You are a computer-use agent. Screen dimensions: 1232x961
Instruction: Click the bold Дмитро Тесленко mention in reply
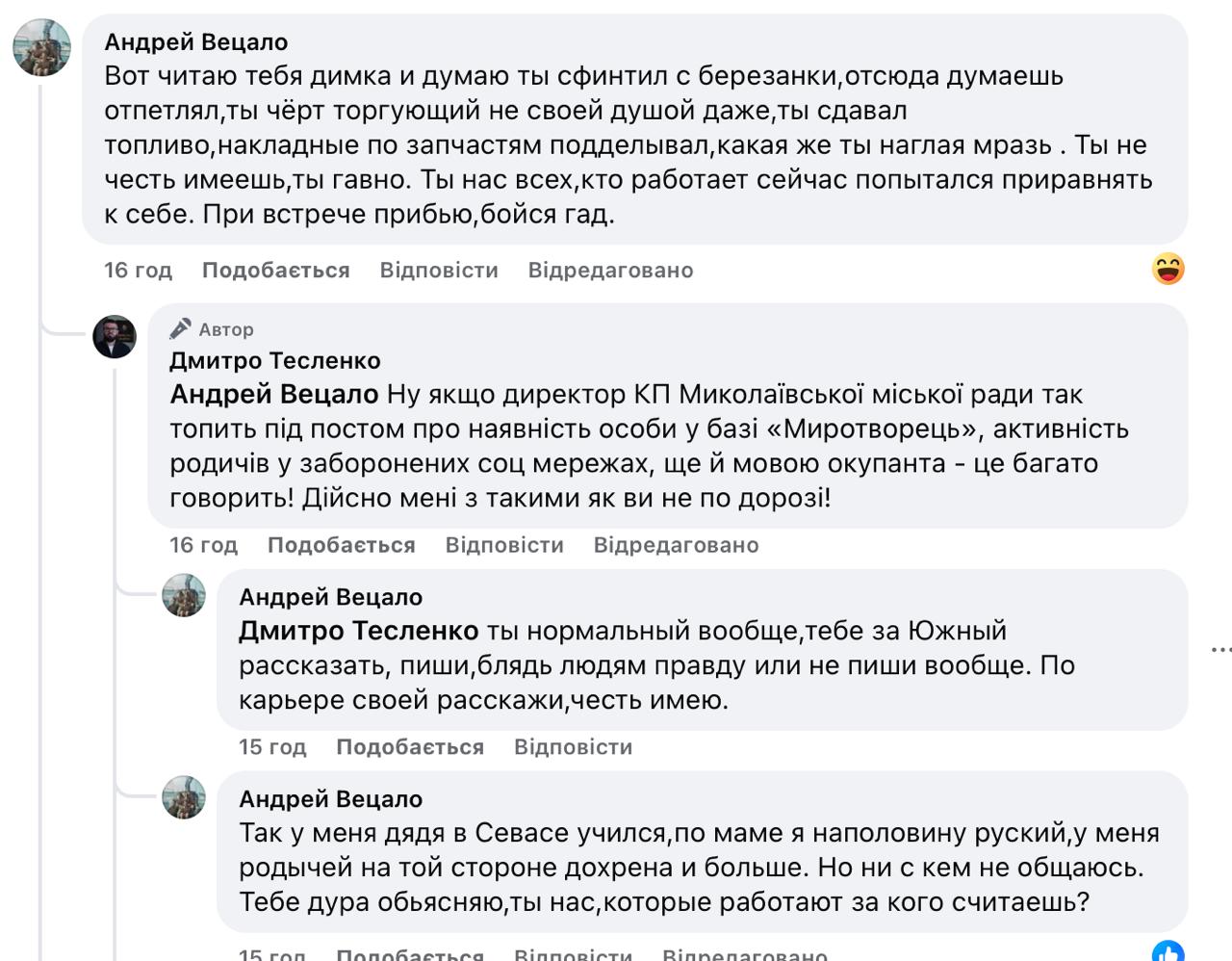click(358, 632)
